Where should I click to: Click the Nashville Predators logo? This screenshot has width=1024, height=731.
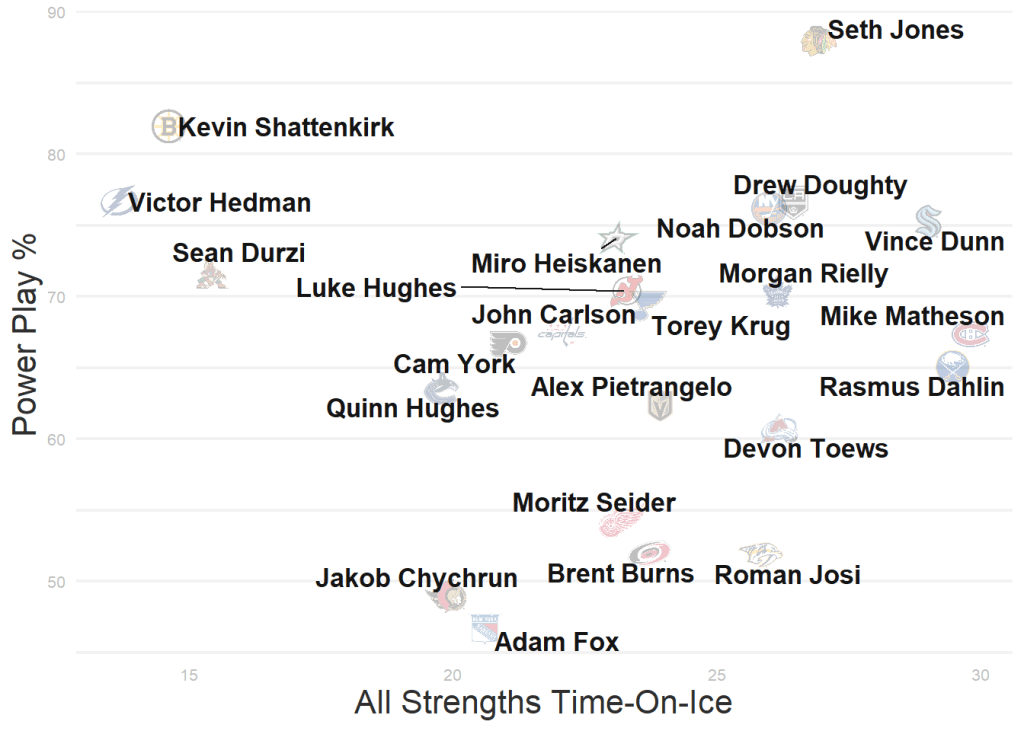tap(760, 554)
